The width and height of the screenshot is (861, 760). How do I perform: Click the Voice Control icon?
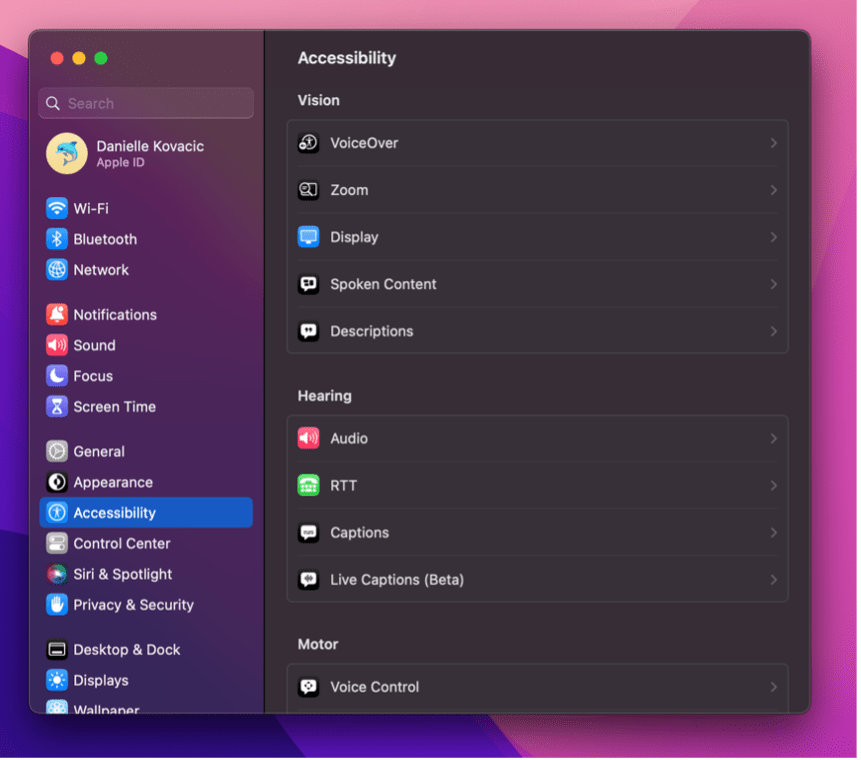308,687
